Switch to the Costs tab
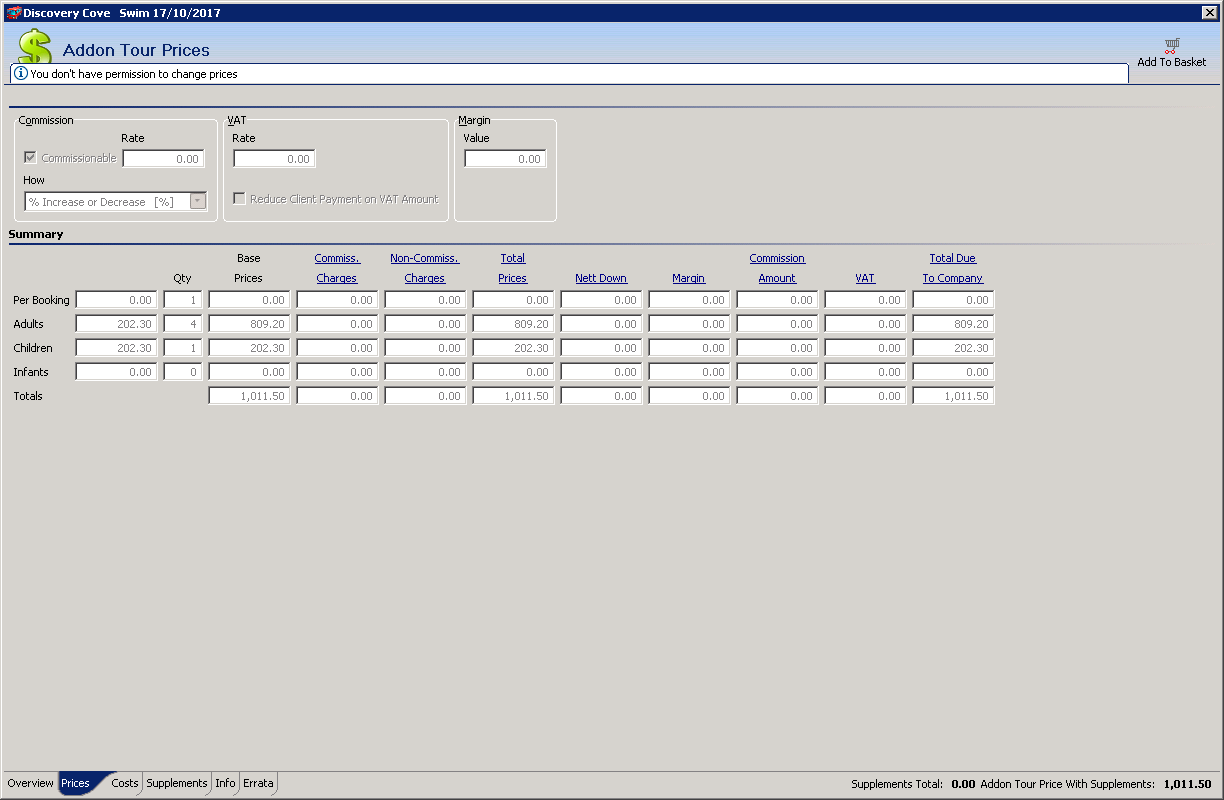 click(x=125, y=783)
